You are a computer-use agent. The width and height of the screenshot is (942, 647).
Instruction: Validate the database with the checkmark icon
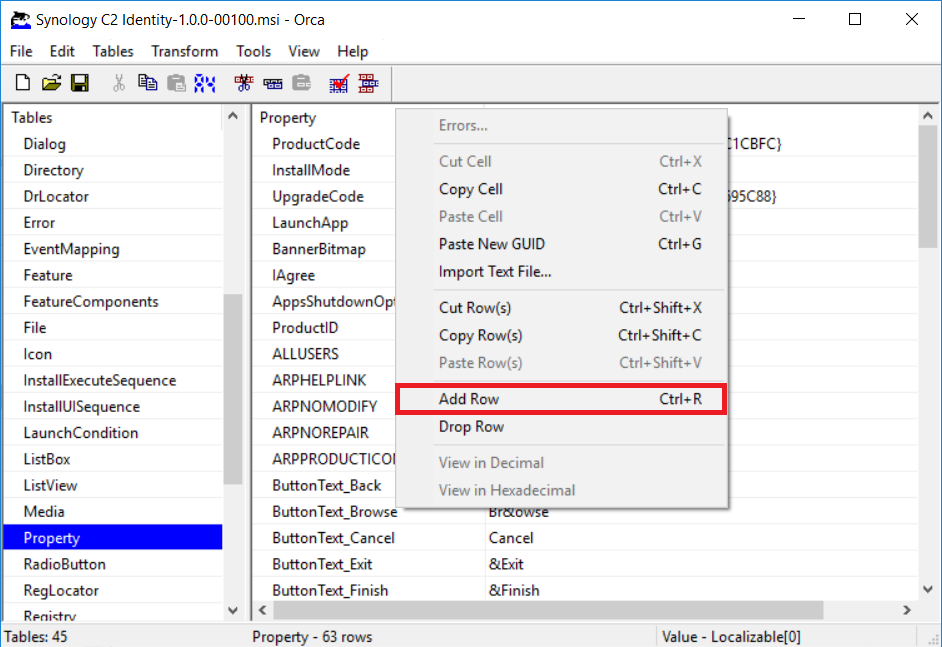(x=338, y=83)
